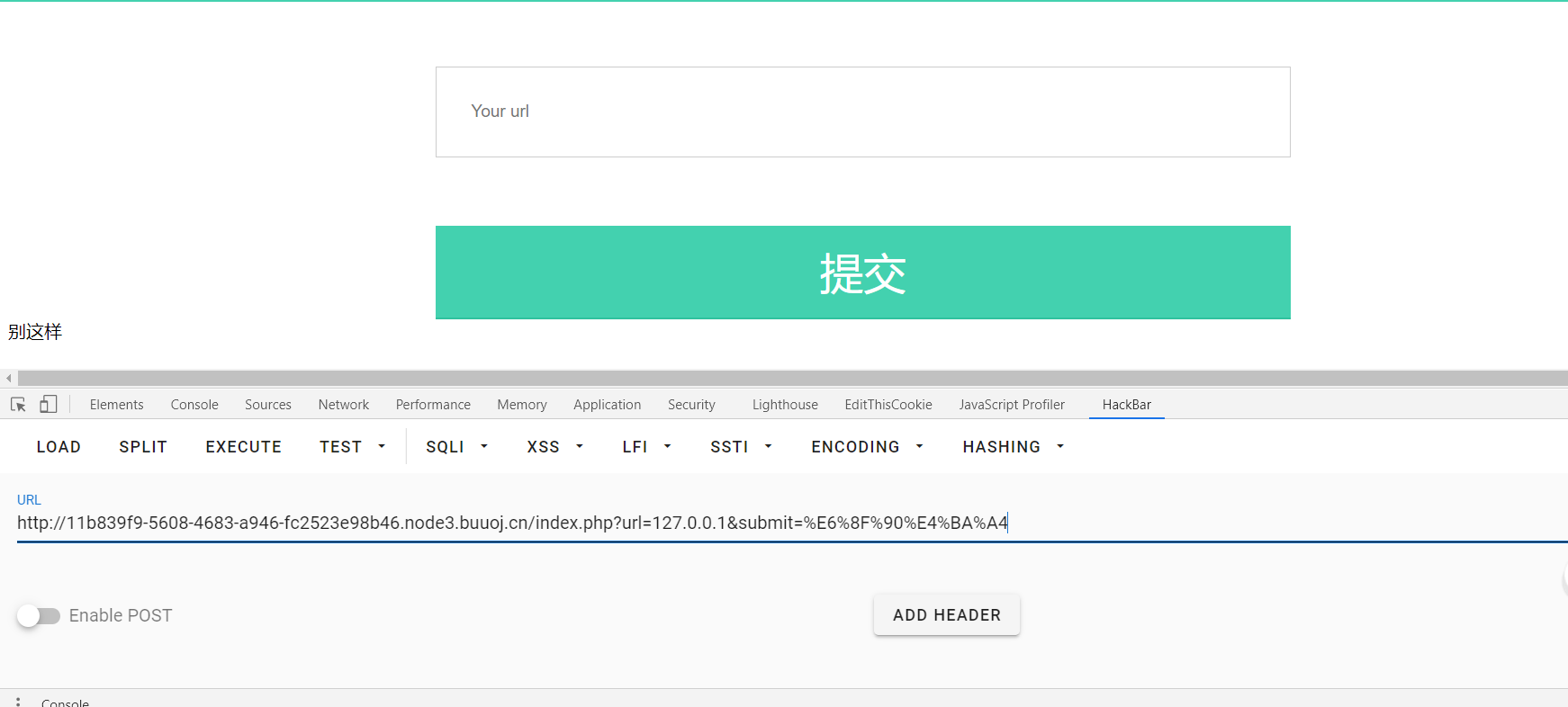Open the XSS dropdown menu
This screenshot has height=707, width=1568.
555,447
